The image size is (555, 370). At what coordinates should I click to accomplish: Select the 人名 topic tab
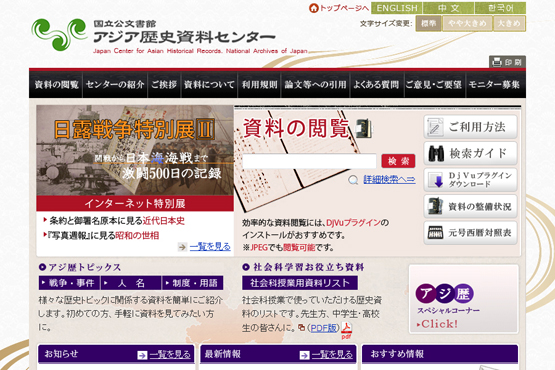point(131,283)
